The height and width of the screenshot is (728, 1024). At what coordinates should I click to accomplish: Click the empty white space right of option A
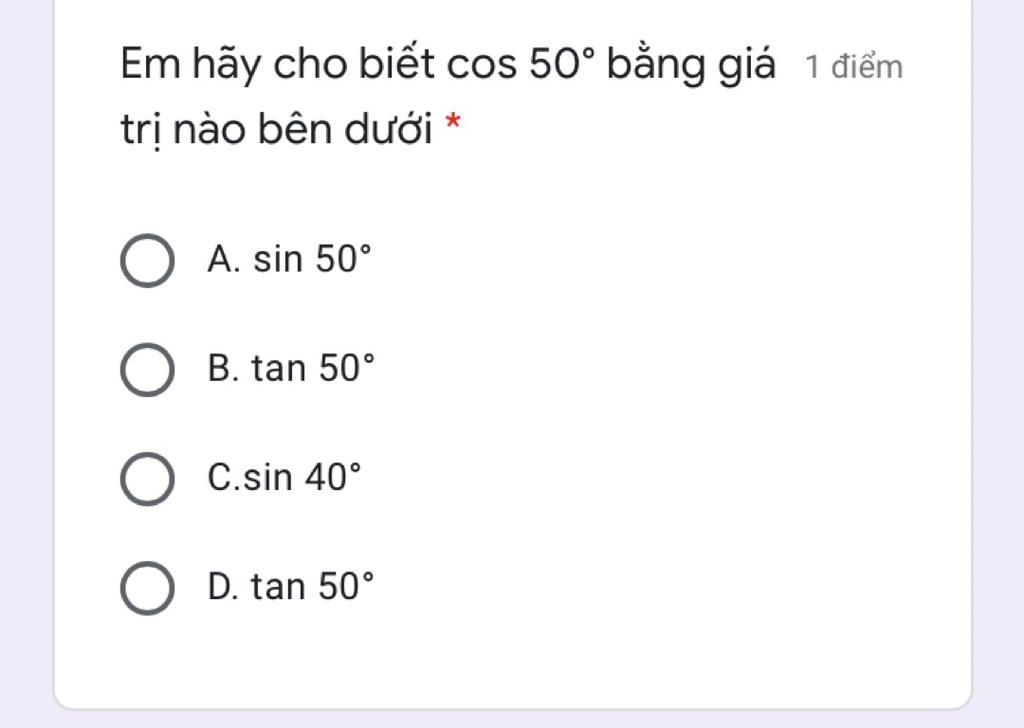[x=650, y=261]
